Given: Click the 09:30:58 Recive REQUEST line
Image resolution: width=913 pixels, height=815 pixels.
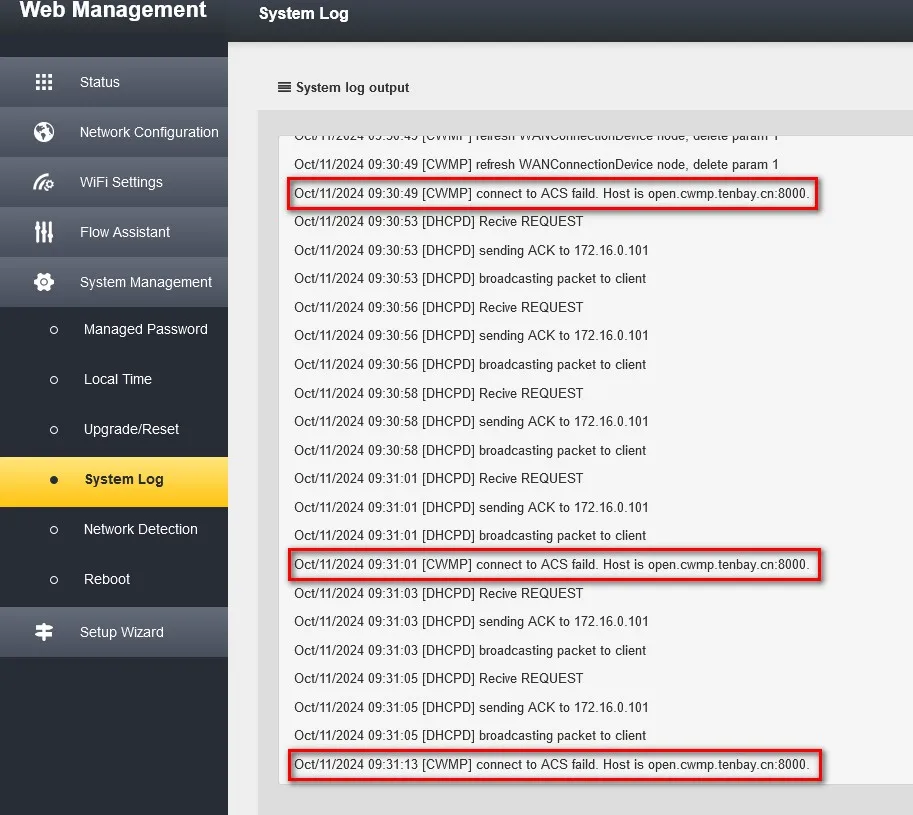Looking at the screenshot, I should [x=438, y=394].
